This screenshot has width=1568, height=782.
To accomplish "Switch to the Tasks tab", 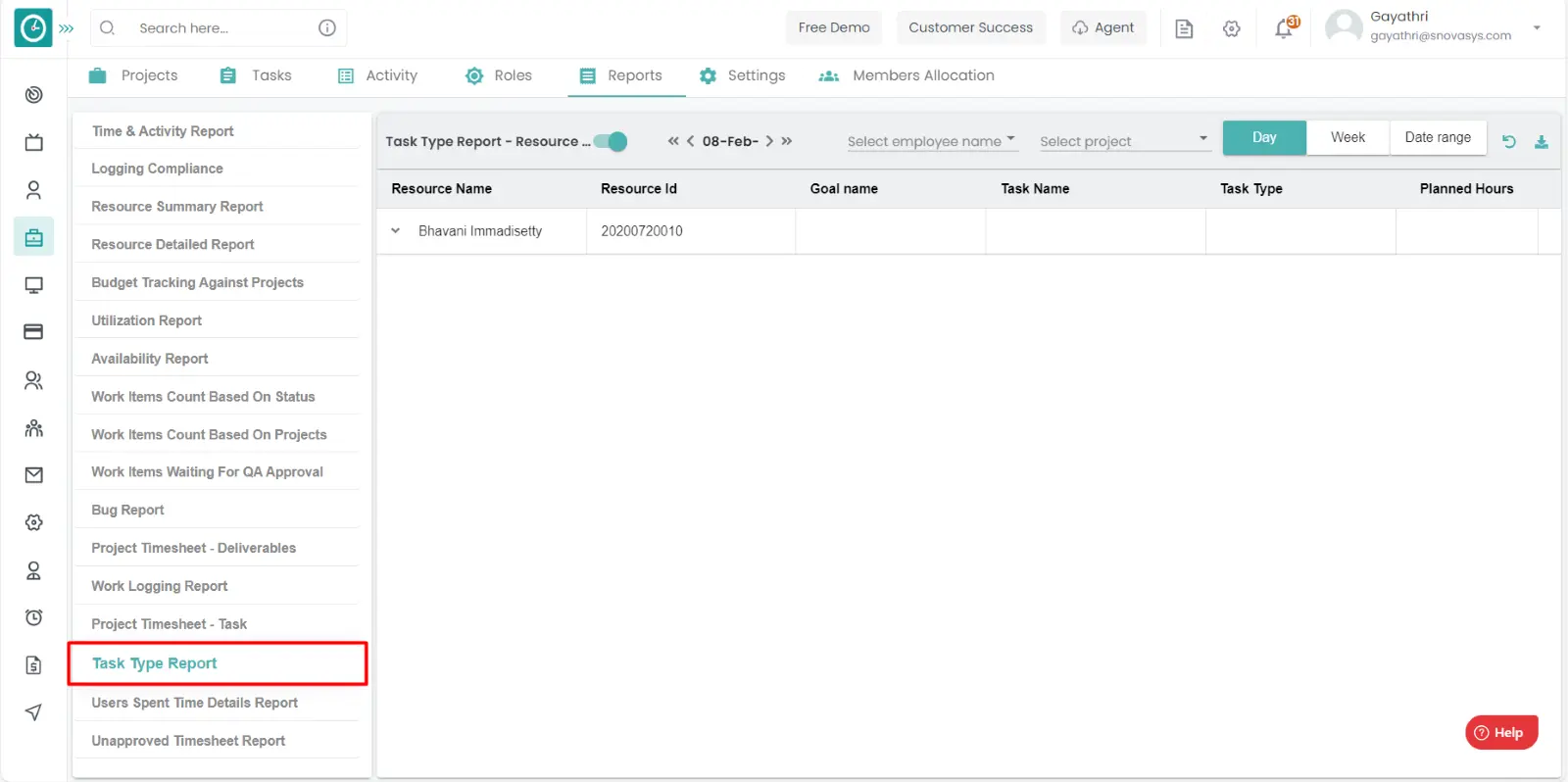I will pyautogui.click(x=256, y=75).
